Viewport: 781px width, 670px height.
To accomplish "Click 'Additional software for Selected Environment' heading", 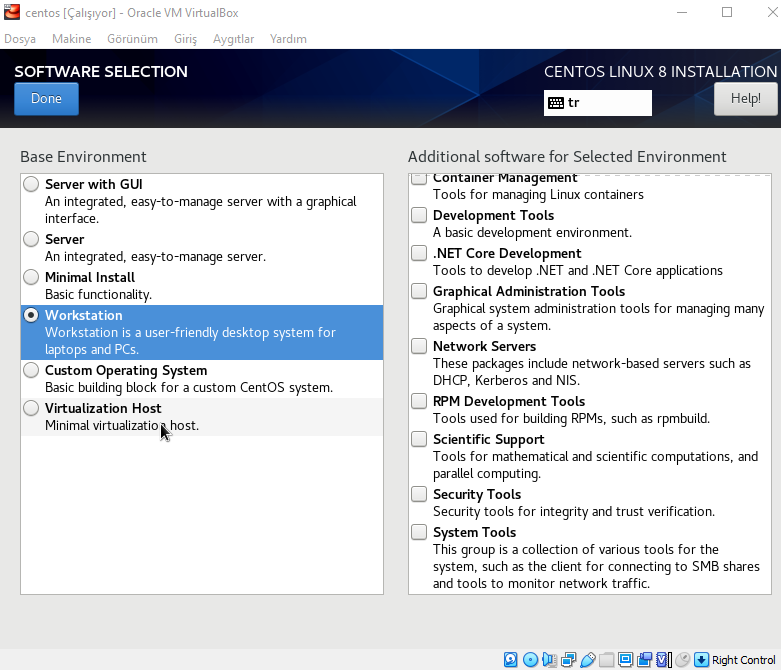I will [567, 157].
